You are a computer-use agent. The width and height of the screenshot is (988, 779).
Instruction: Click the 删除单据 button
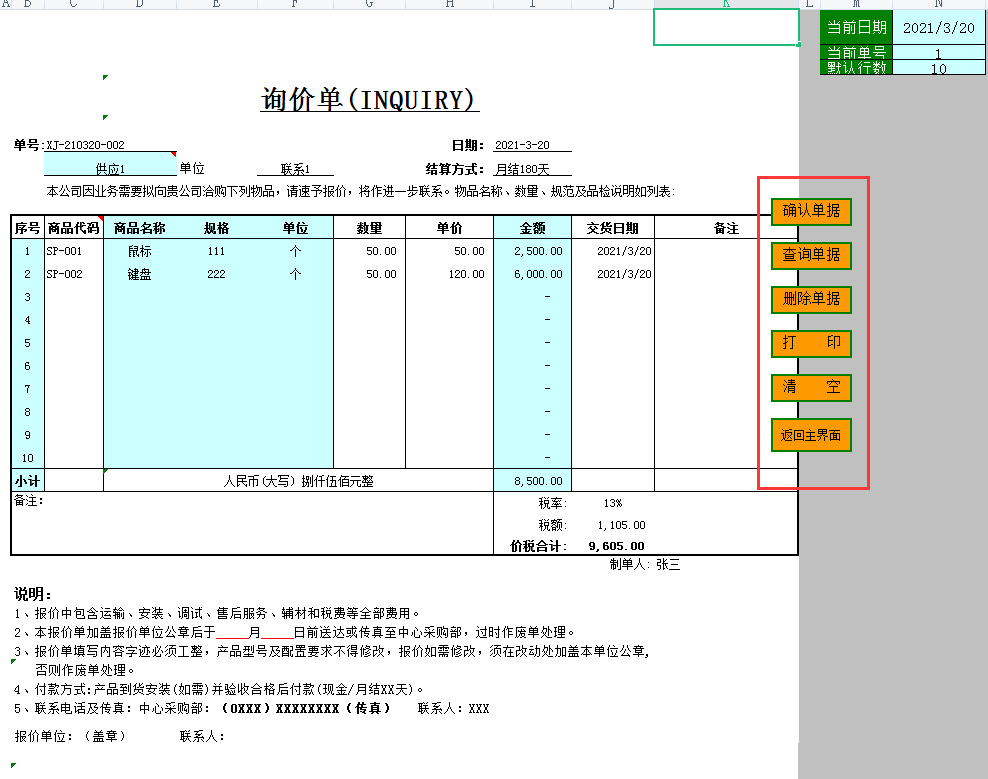[811, 299]
